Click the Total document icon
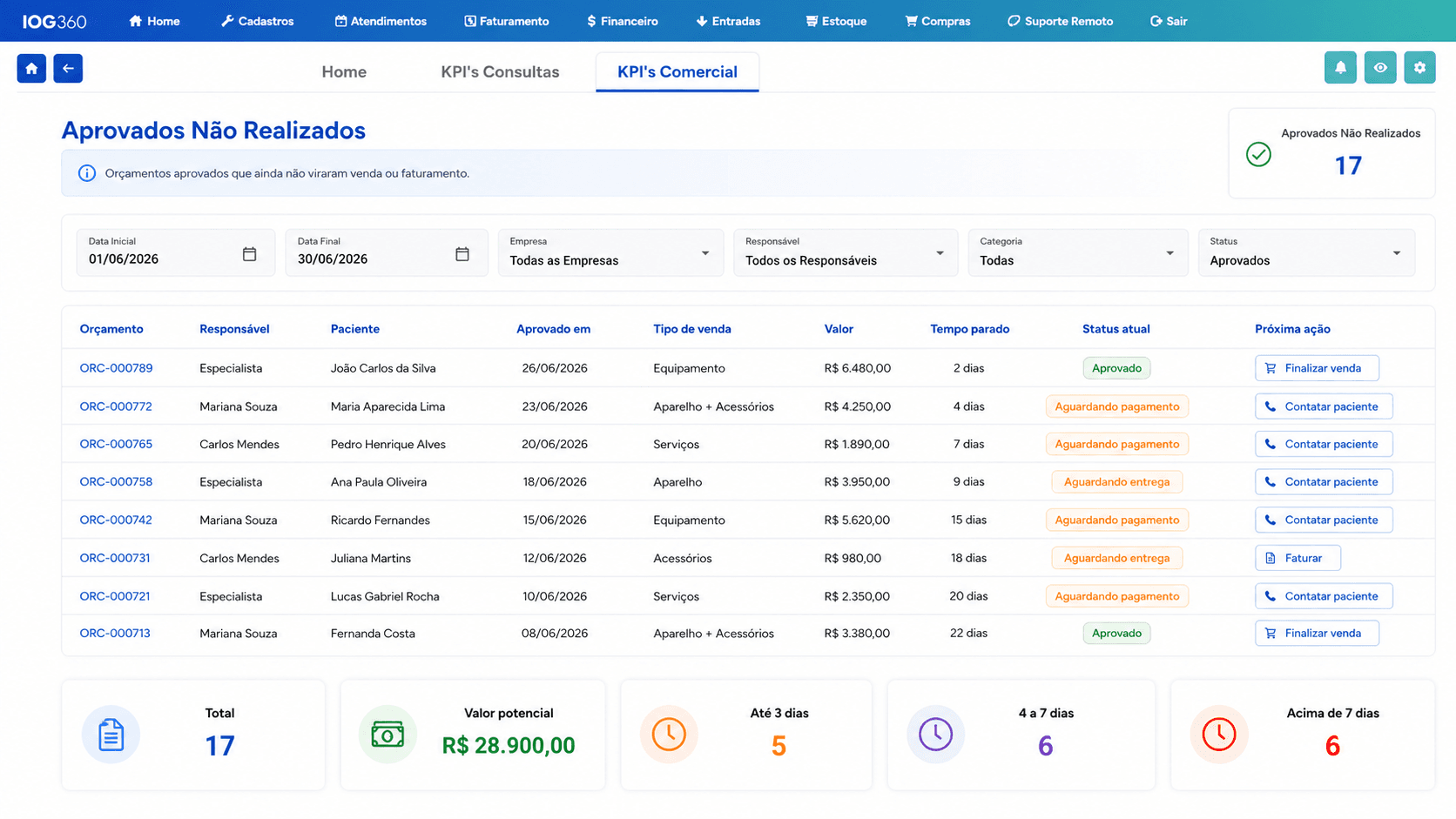This screenshot has width=1456, height=819. point(111,735)
